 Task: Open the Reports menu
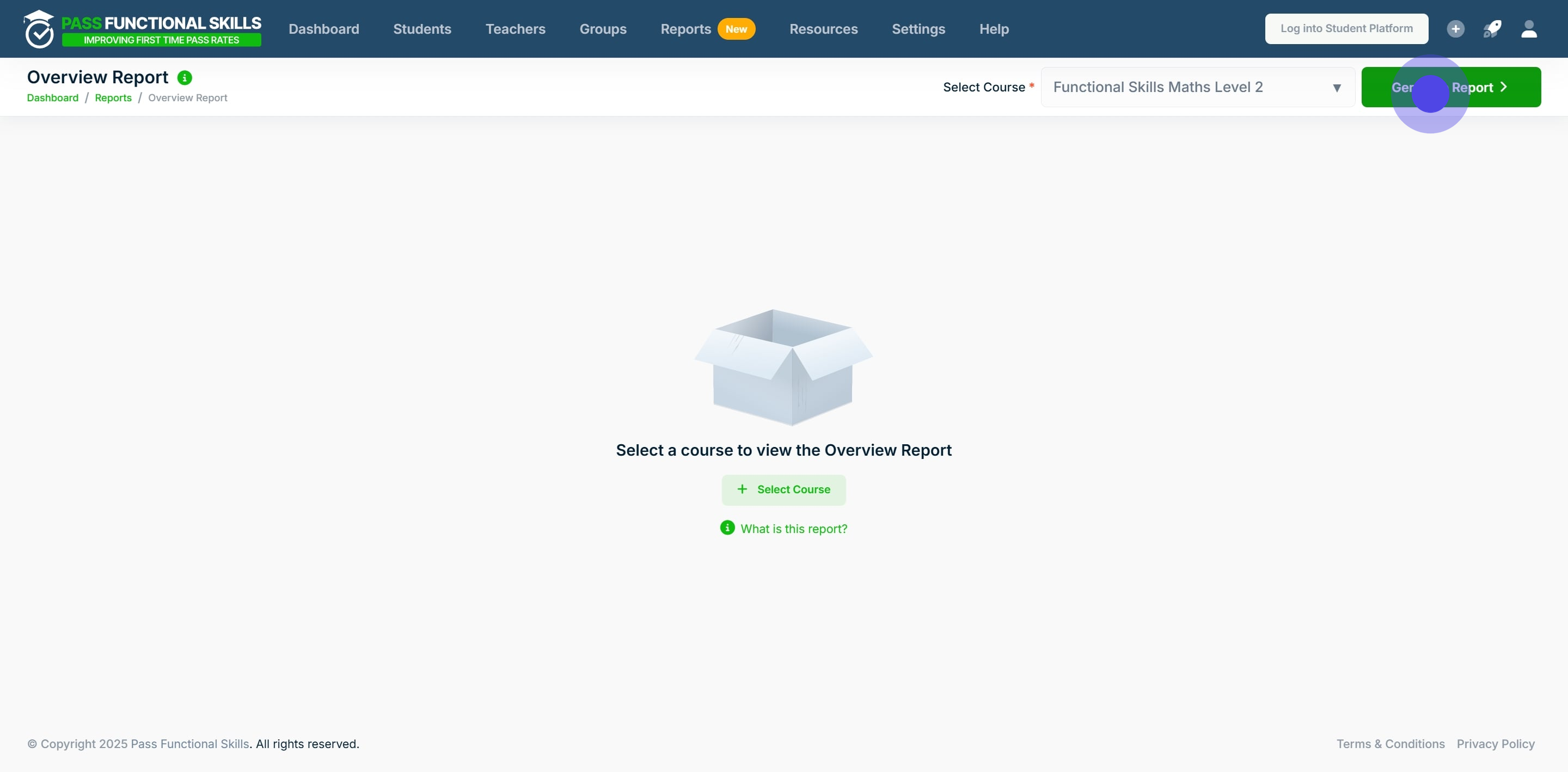pos(685,29)
